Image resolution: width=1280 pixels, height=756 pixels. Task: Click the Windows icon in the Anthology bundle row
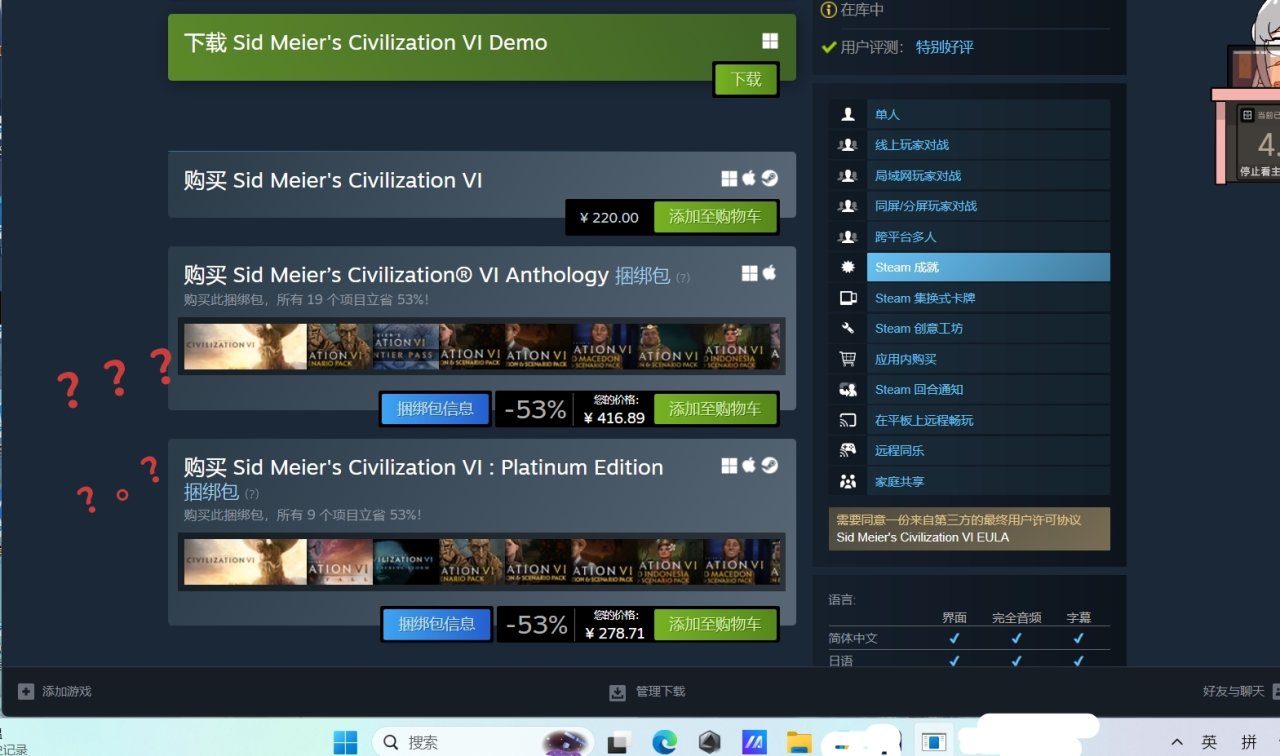coord(750,273)
